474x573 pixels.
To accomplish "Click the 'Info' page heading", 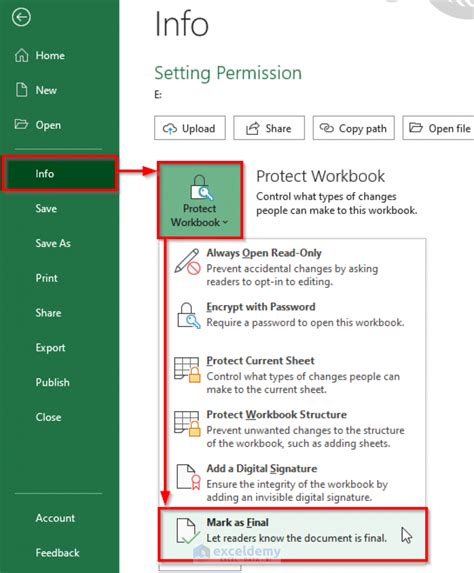I will click(182, 24).
